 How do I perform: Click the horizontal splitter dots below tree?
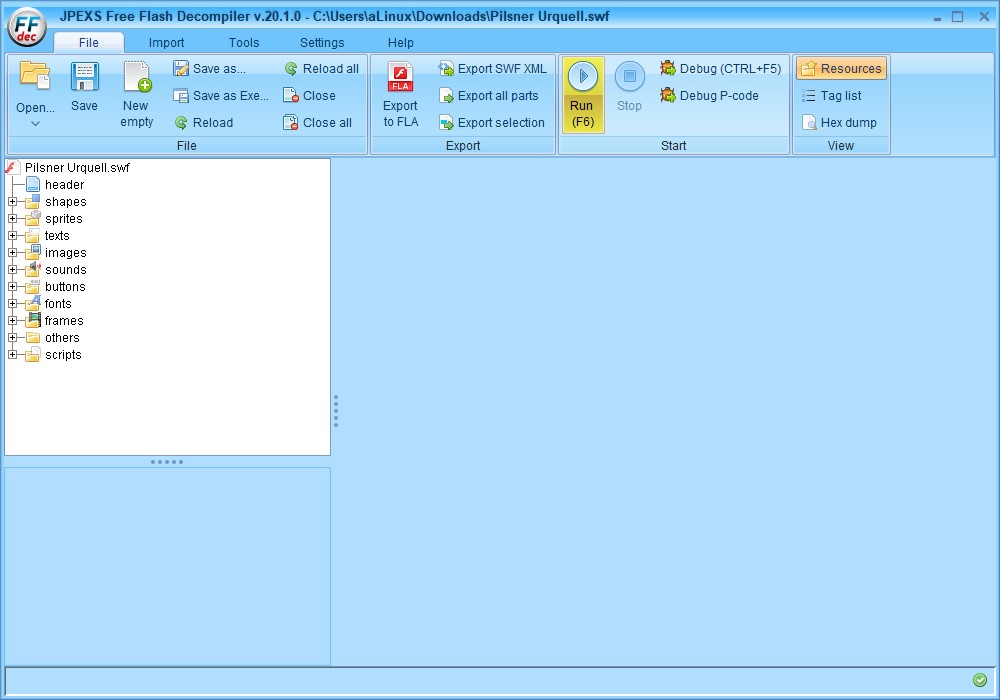[167, 462]
